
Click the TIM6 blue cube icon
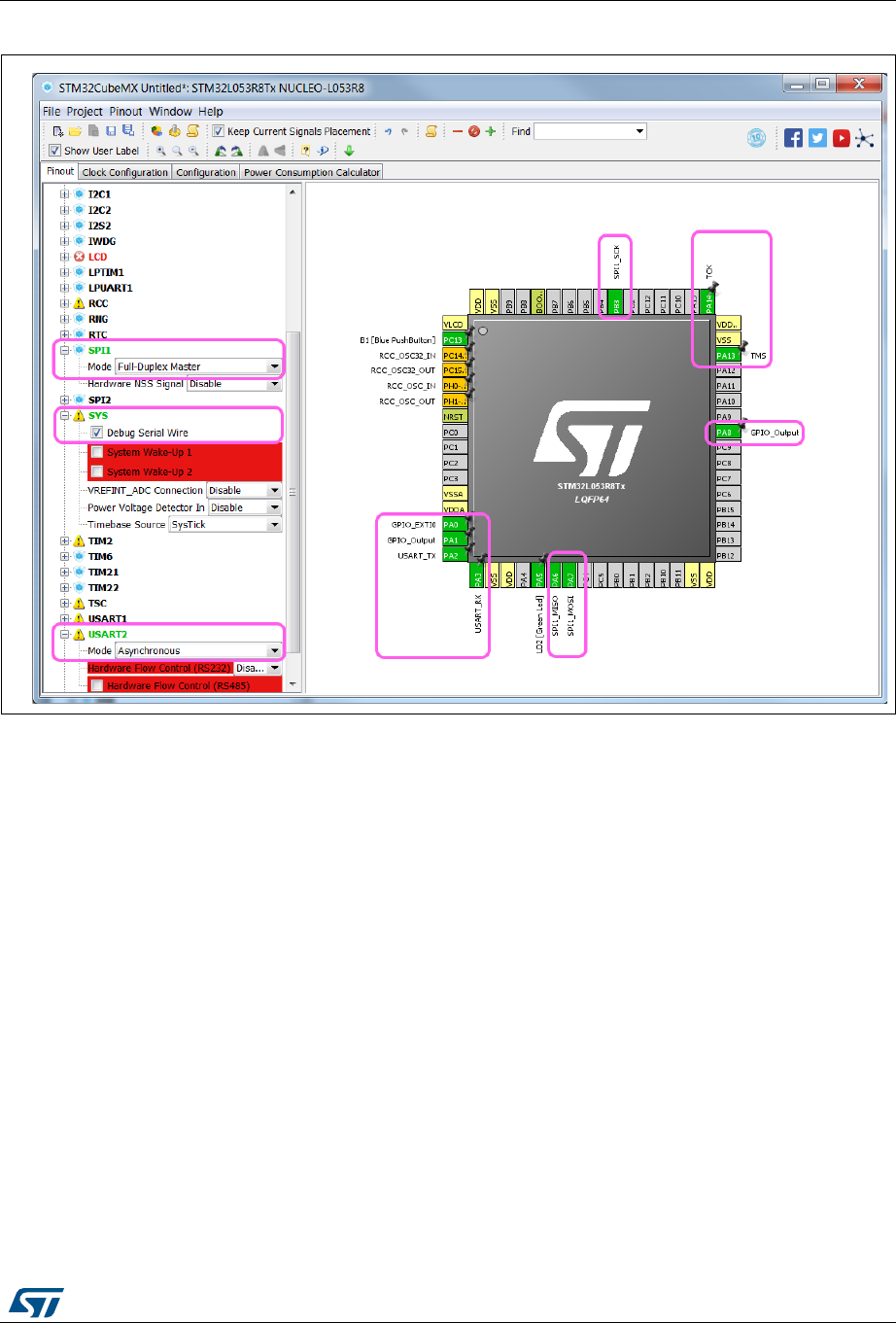click(80, 556)
